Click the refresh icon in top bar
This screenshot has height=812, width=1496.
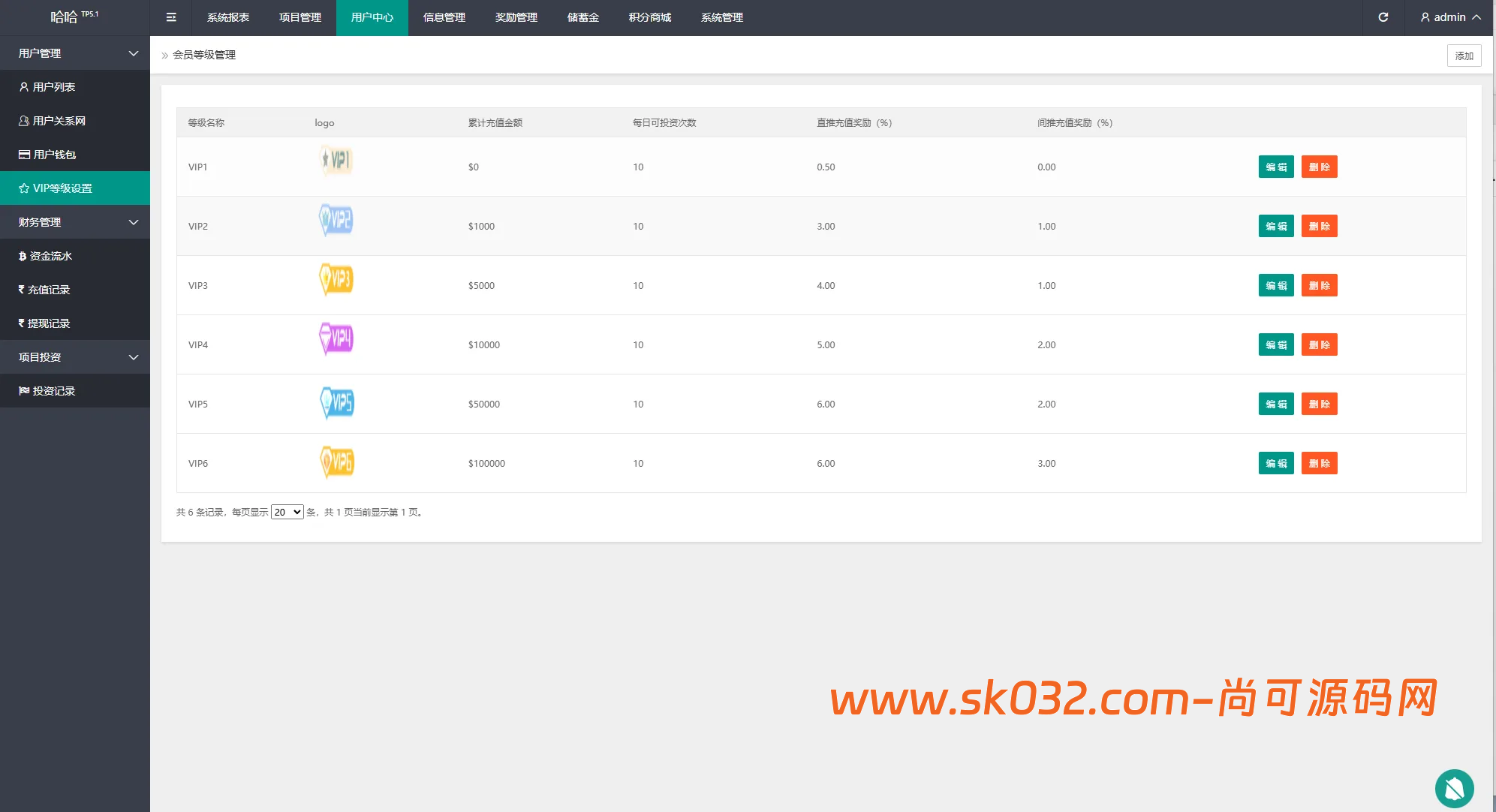[1383, 17]
